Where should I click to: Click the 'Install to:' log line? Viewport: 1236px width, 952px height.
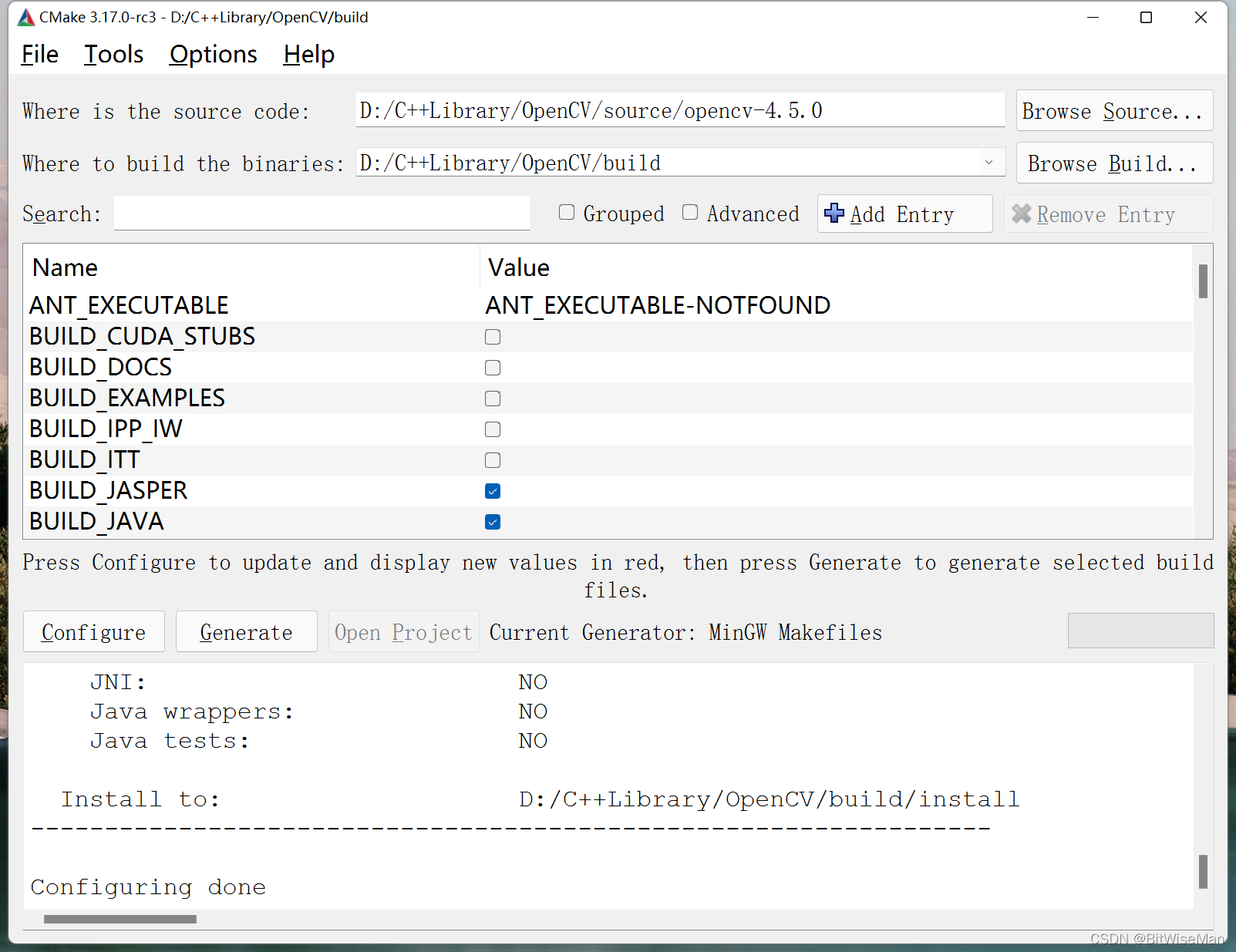pos(141,799)
